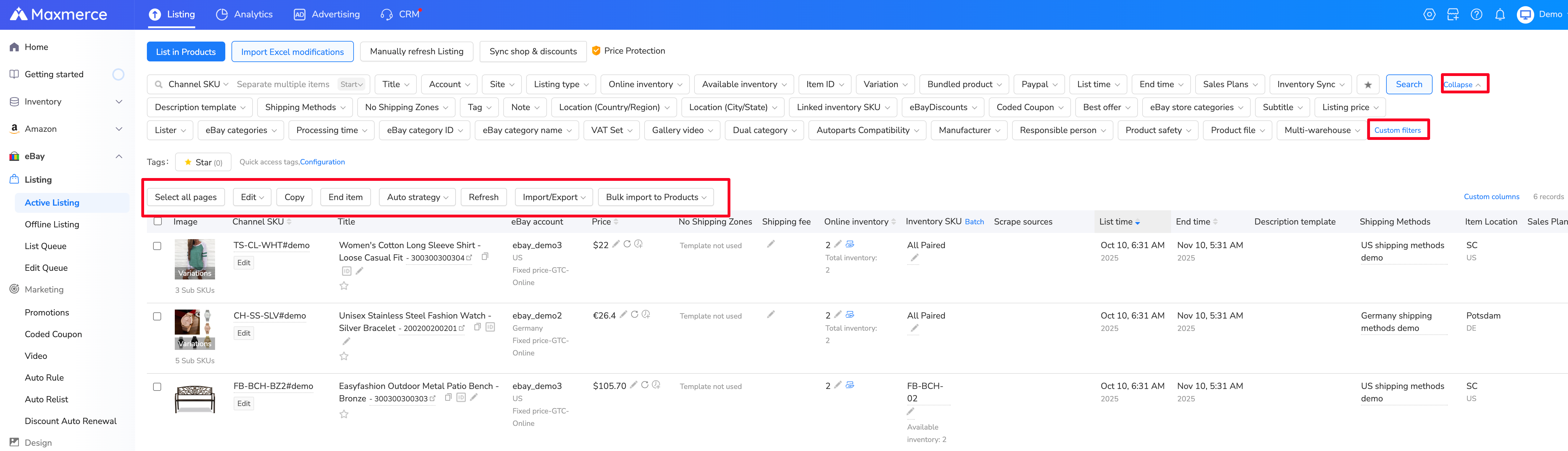1568x451 pixels.
Task: Click the Maxmerce logo
Action: pyautogui.click(x=59, y=15)
